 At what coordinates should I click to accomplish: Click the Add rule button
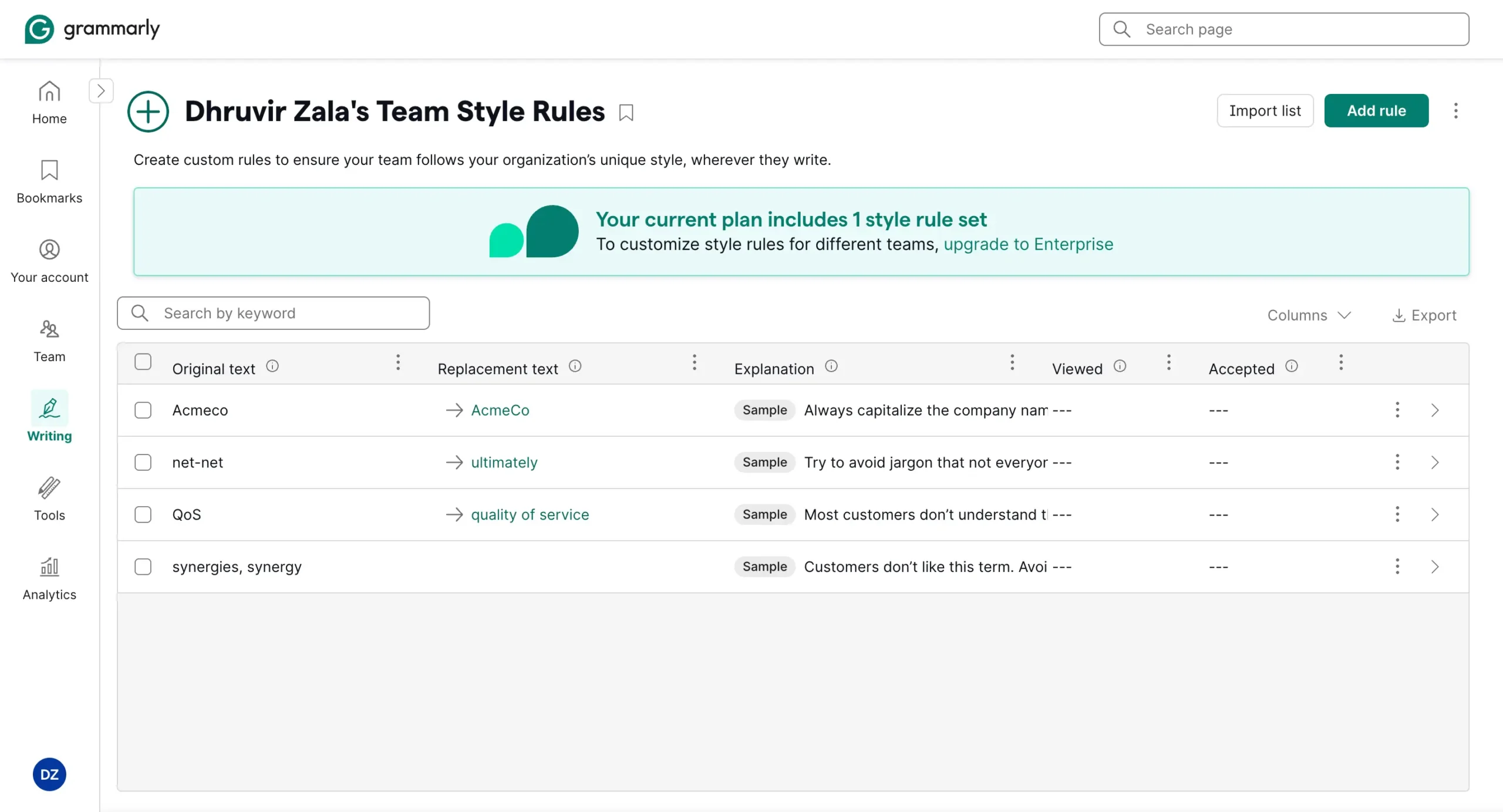tap(1376, 110)
